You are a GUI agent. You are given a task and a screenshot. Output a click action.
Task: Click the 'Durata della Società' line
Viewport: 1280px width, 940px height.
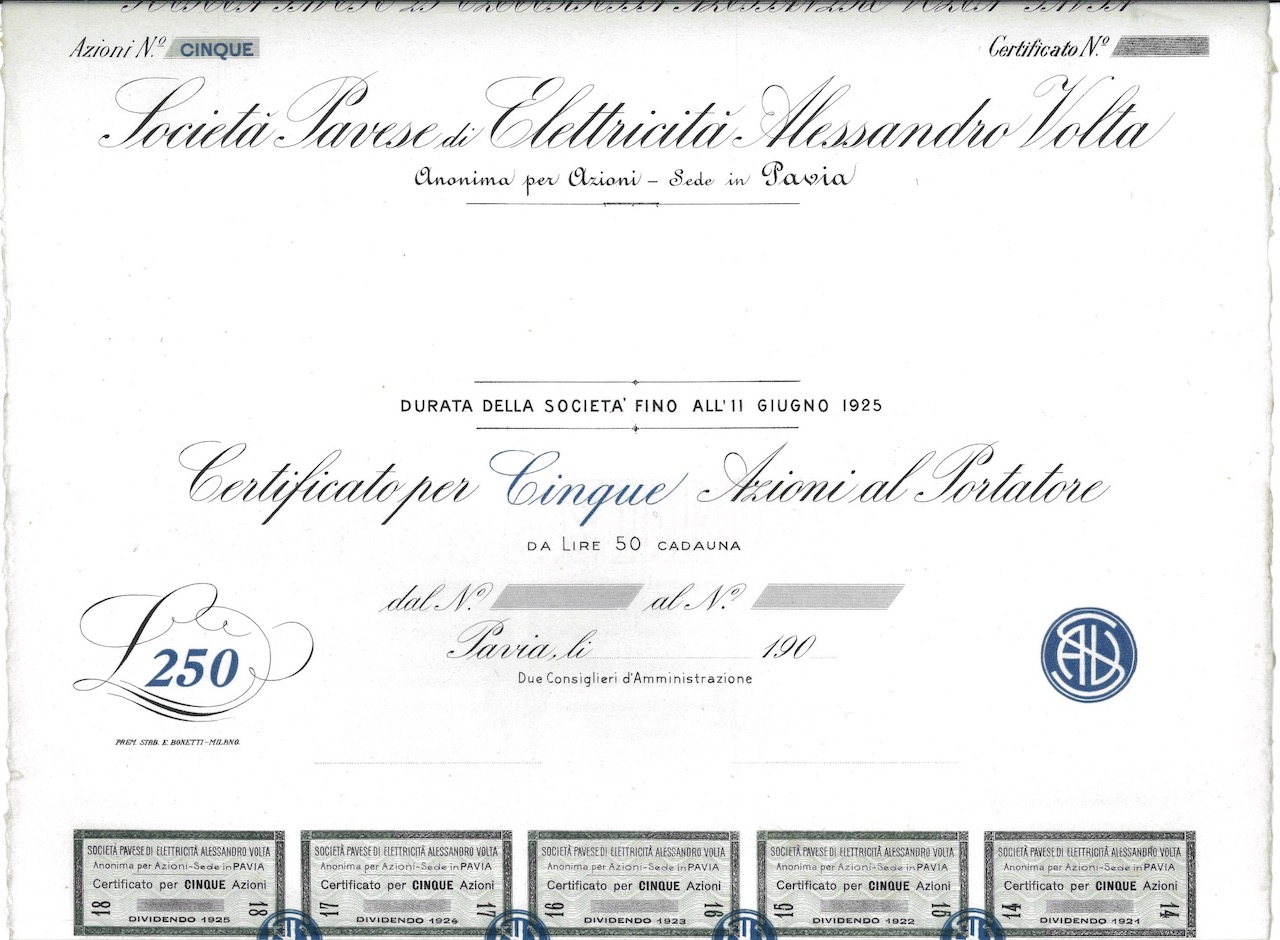pyautogui.click(x=640, y=406)
